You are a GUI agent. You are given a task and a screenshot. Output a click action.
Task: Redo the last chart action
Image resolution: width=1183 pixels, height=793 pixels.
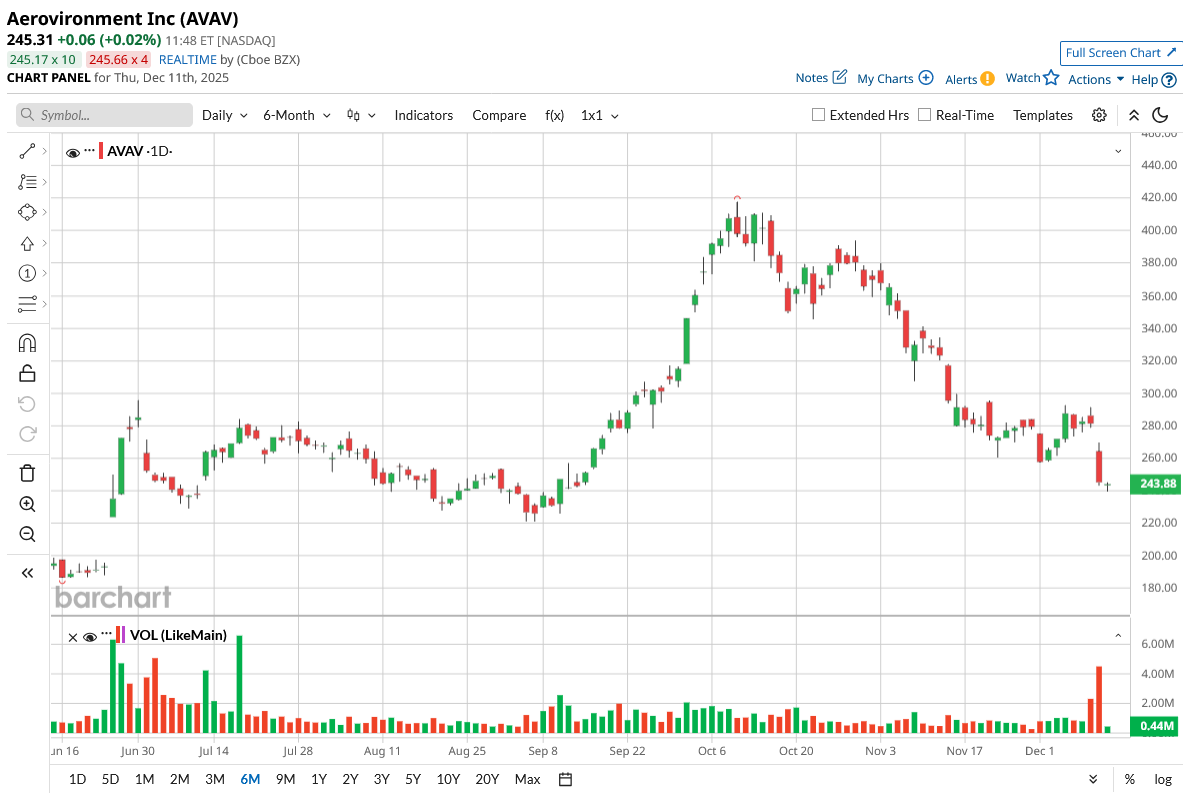click(27, 434)
